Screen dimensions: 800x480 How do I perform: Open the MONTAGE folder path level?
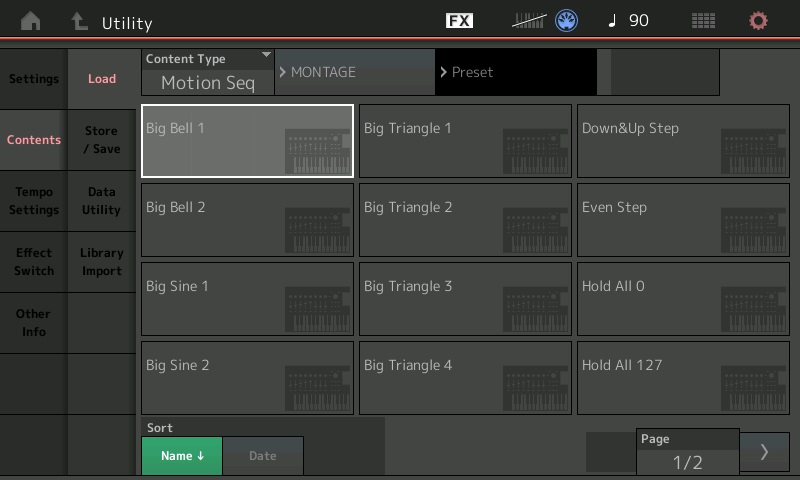pyautogui.click(x=354, y=72)
